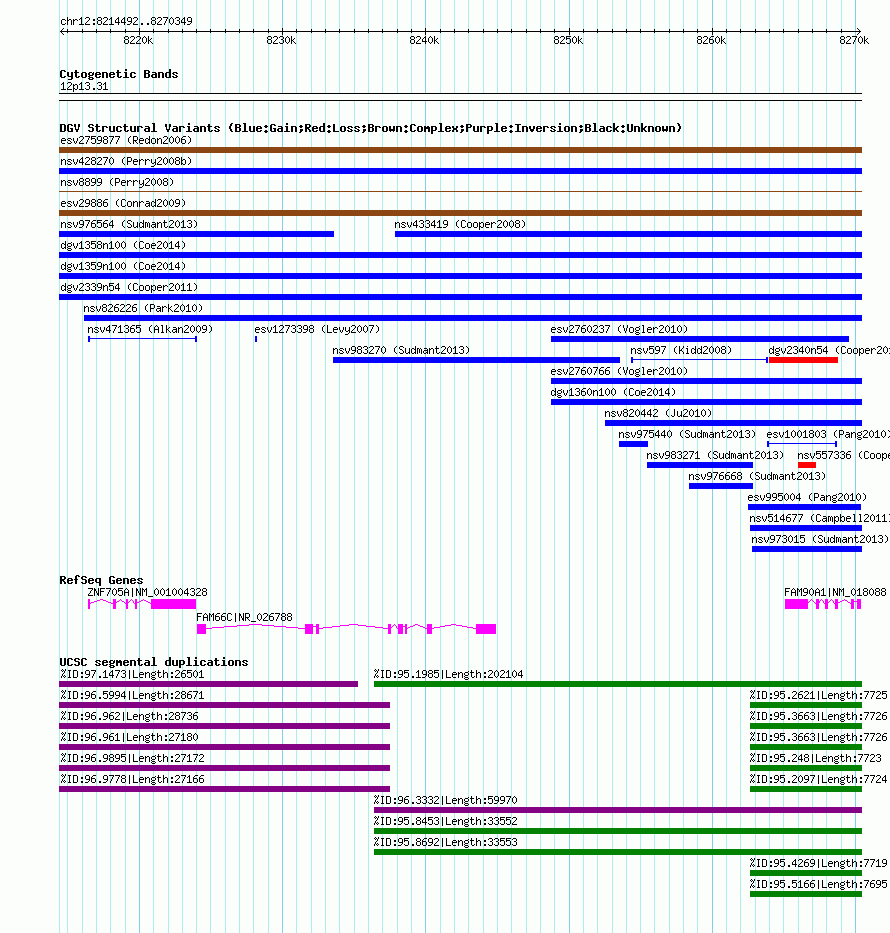Screen dimensions: 890x933
Task: Click the UCSC segmental duplications track title
Action: pos(154,662)
